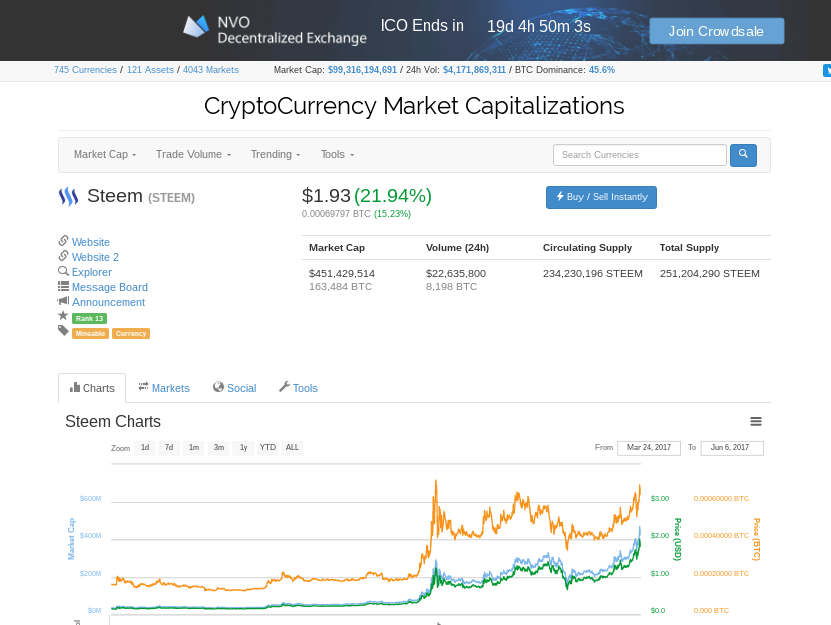Screen dimensions: 831x625
Task: Open the chart hamburger menu icon
Action: (756, 421)
